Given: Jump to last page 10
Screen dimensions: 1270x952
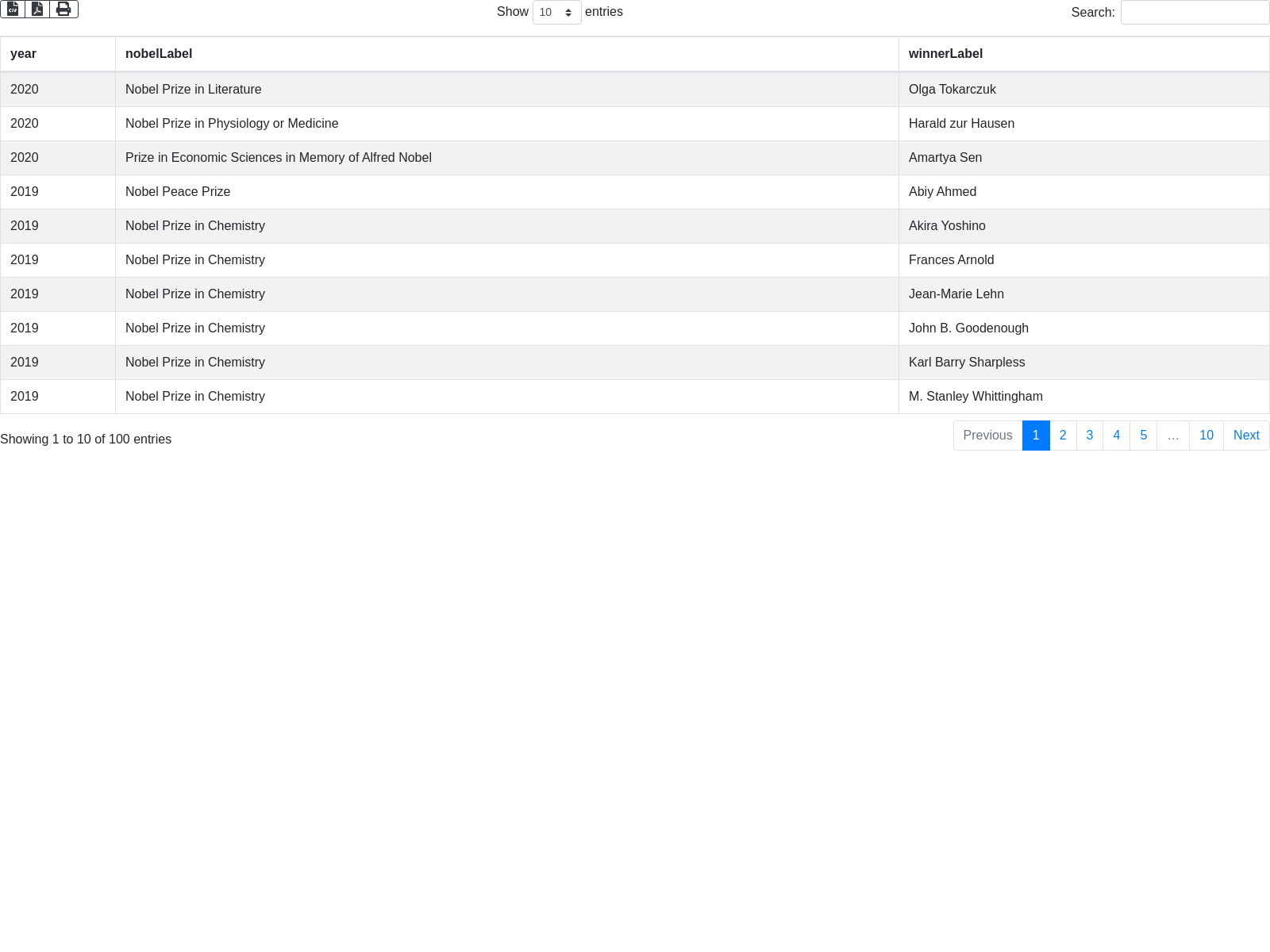Looking at the screenshot, I should click(1206, 436).
